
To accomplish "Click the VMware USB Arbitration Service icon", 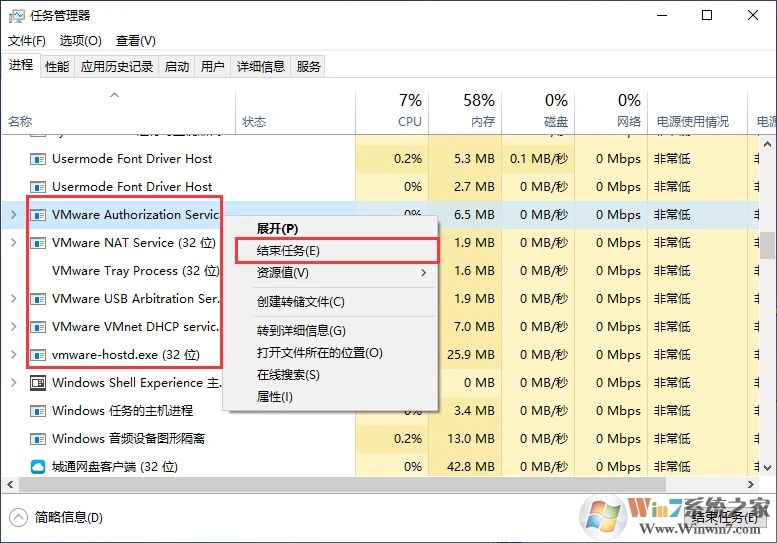I will 38,299.
